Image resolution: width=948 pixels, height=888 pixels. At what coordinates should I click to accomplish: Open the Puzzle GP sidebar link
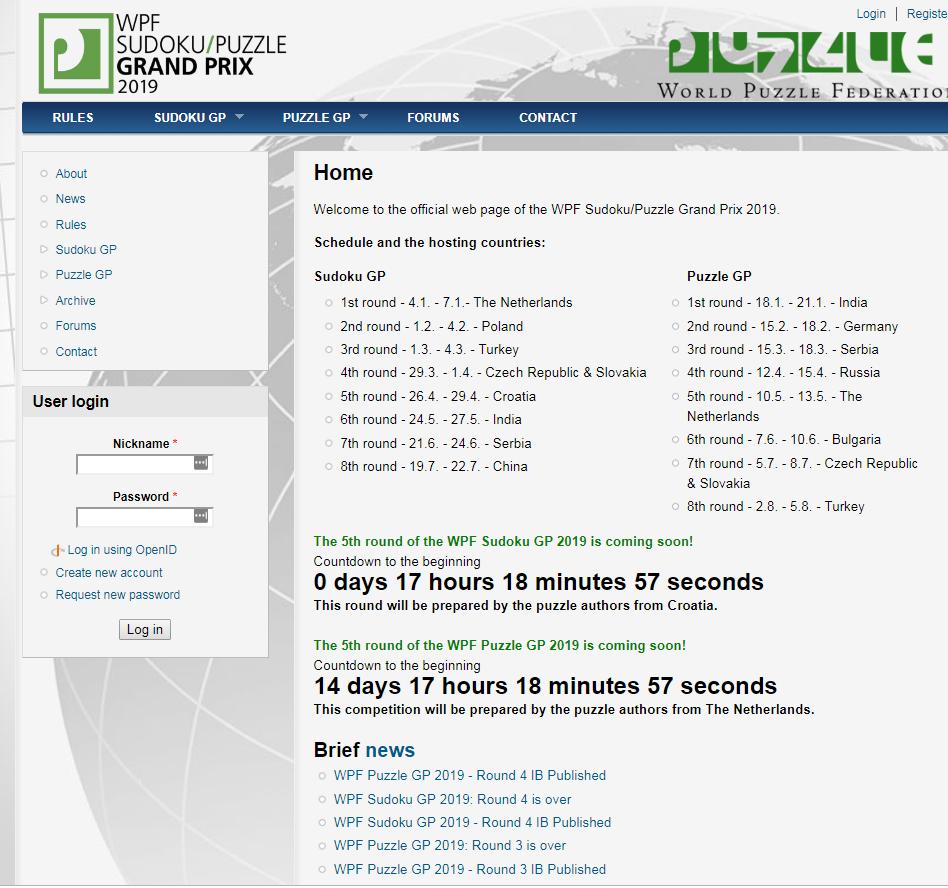pos(83,274)
